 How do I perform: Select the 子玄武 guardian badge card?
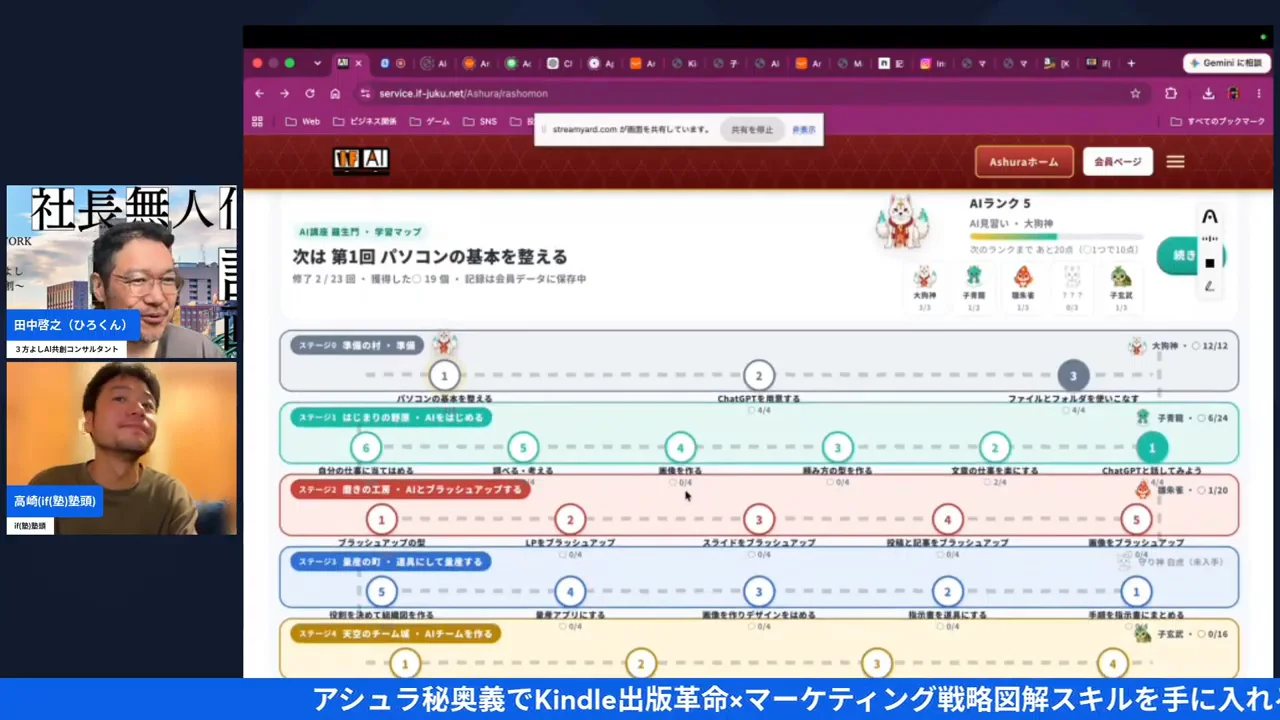coord(1121,288)
